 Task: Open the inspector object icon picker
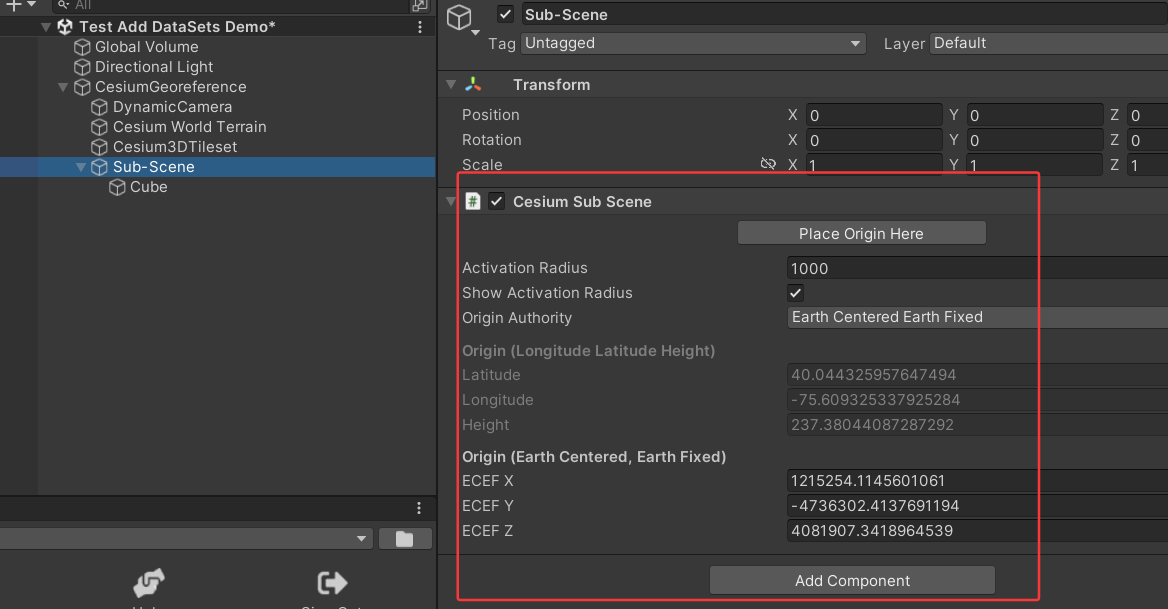[x=462, y=19]
